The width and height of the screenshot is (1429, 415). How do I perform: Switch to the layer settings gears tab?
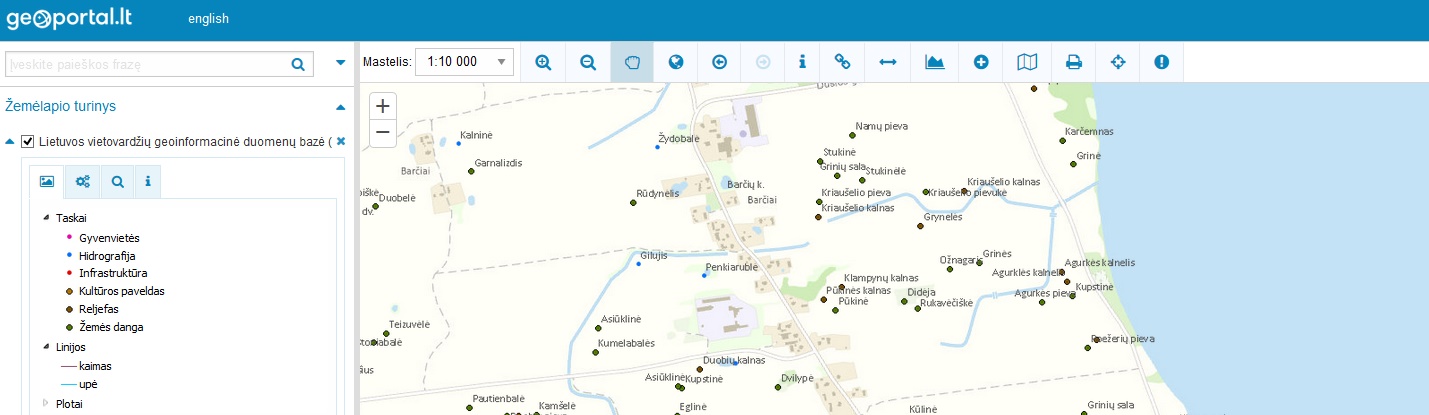point(82,182)
